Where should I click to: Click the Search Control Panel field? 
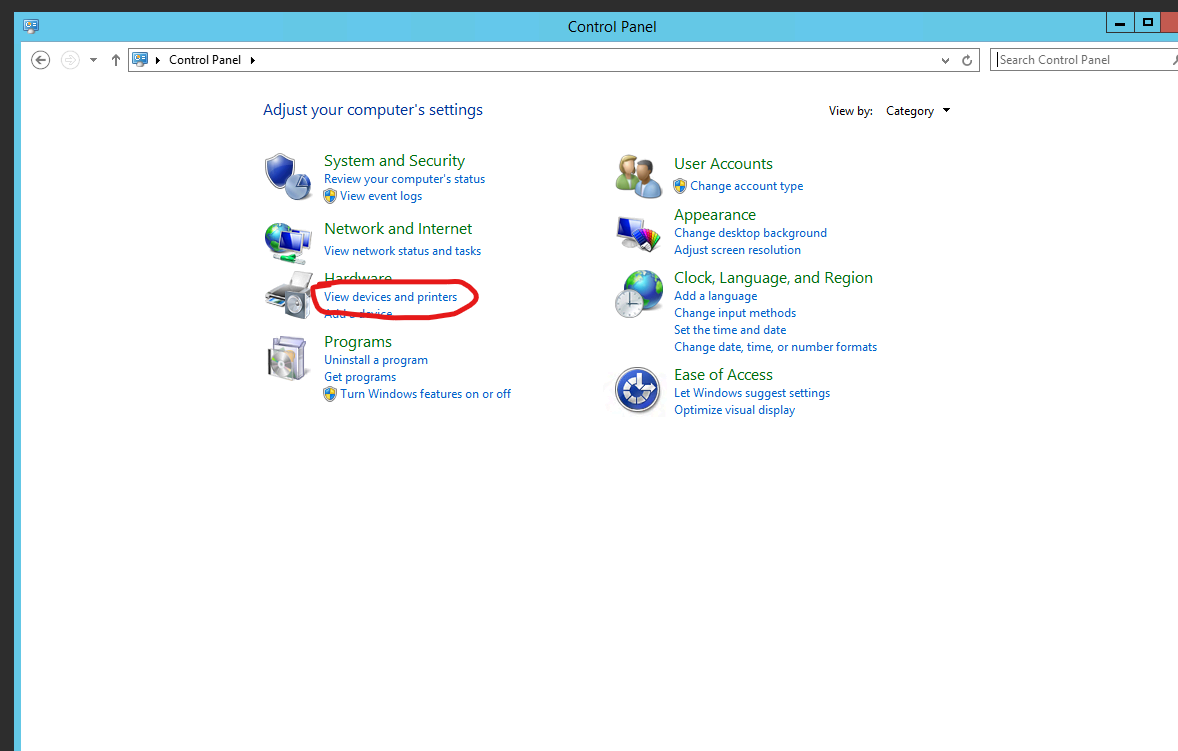[1080, 60]
